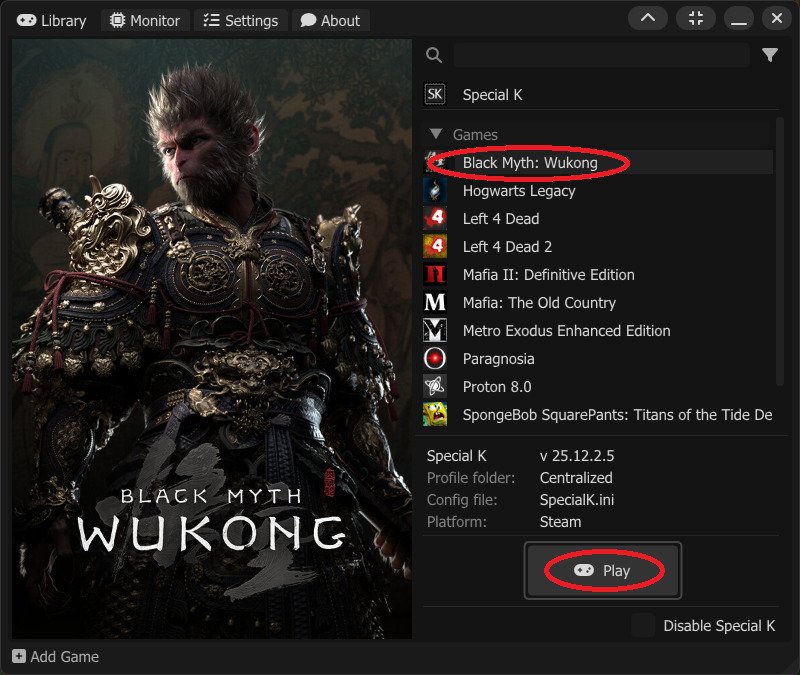Click the Steam platform value

pyautogui.click(x=560, y=522)
